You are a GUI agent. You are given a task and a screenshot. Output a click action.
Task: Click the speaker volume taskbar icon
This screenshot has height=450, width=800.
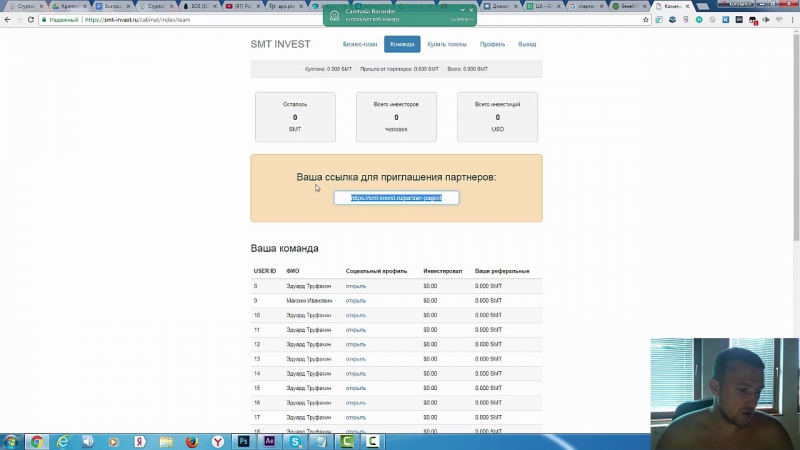(88, 441)
